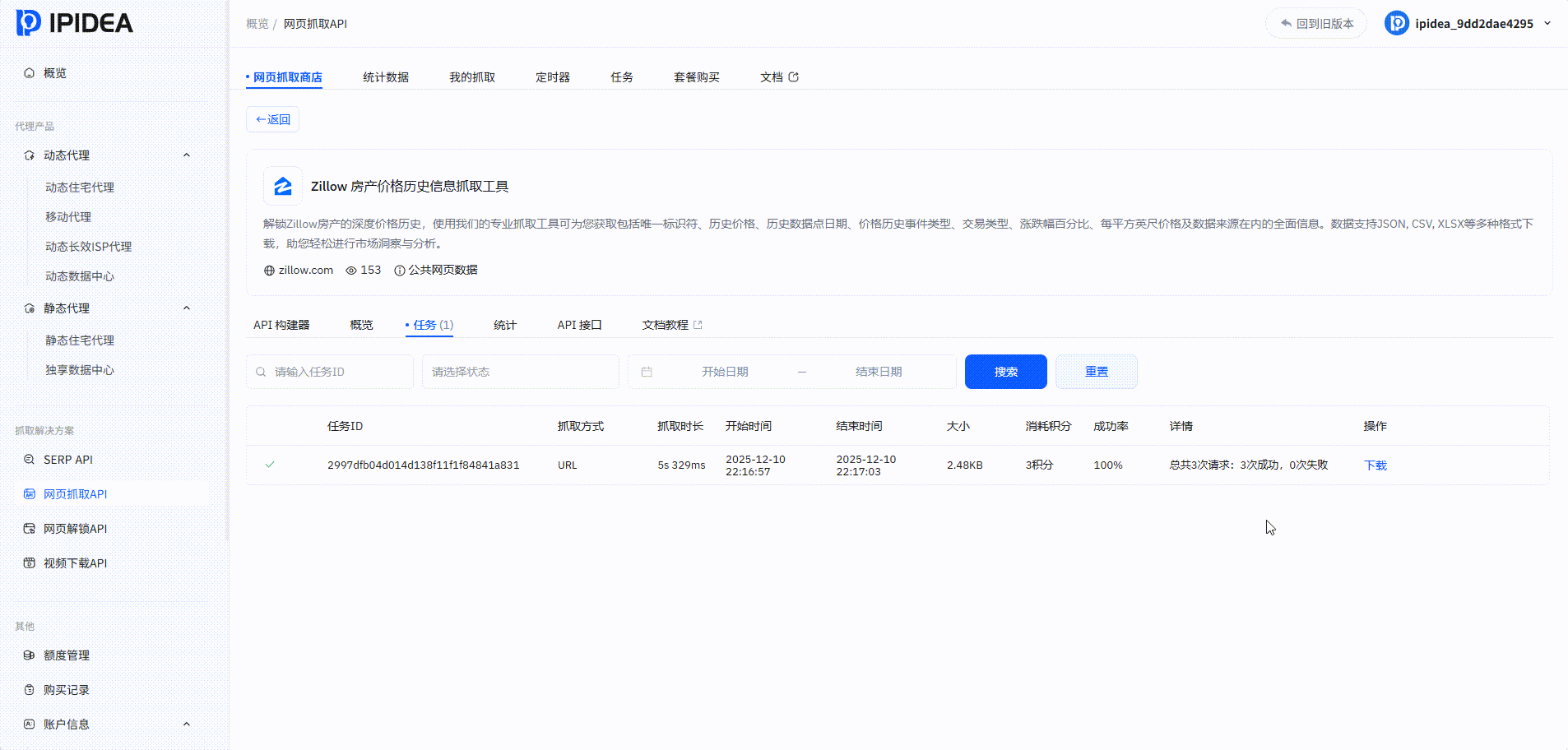Click the 账户信息 account icon
Viewport: 1568px width, 750px height.
tap(30, 725)
